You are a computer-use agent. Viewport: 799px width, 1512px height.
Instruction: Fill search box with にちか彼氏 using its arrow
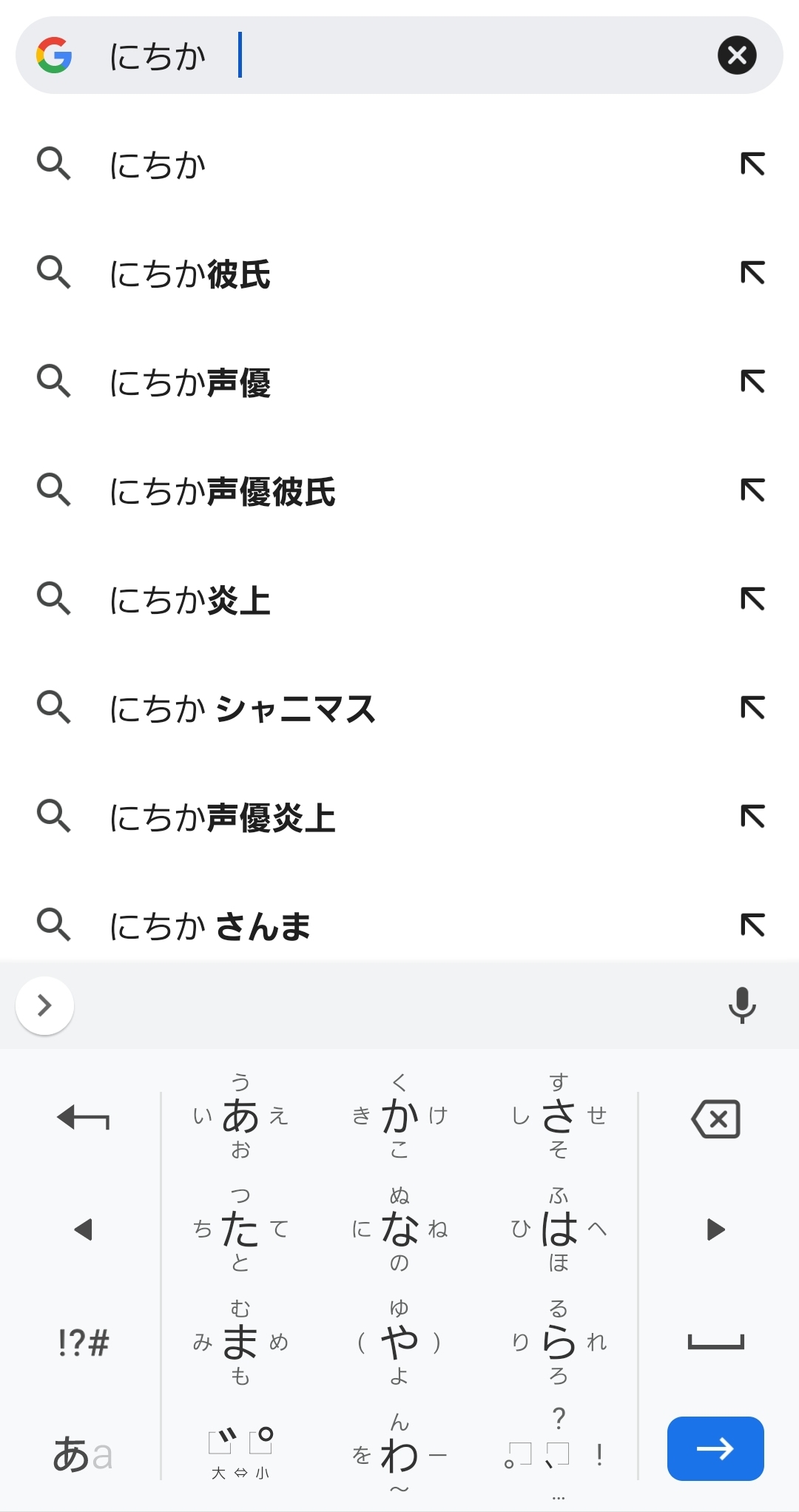click(752, 273)
